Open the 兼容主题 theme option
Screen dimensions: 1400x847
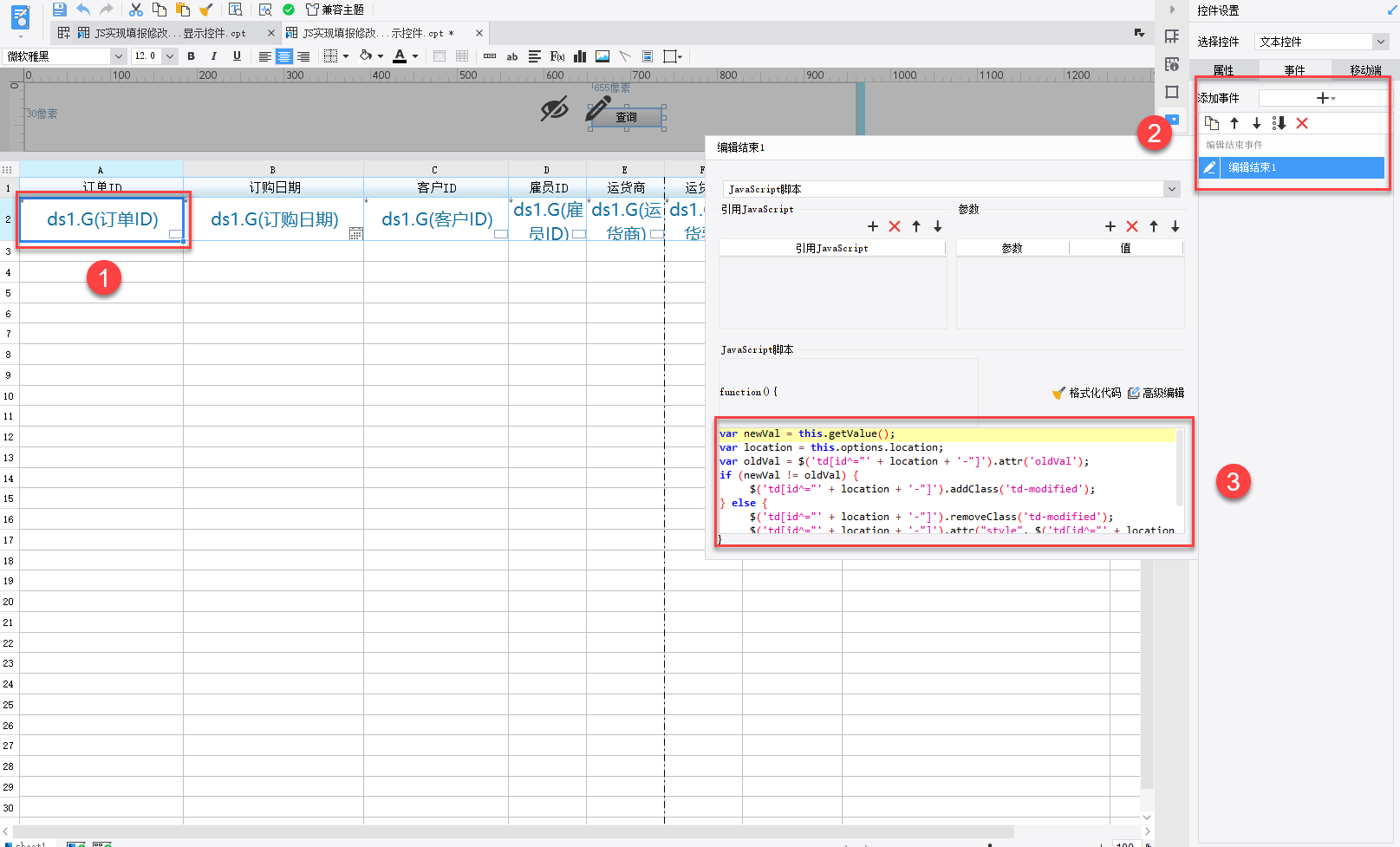click(x=335, y=10)
